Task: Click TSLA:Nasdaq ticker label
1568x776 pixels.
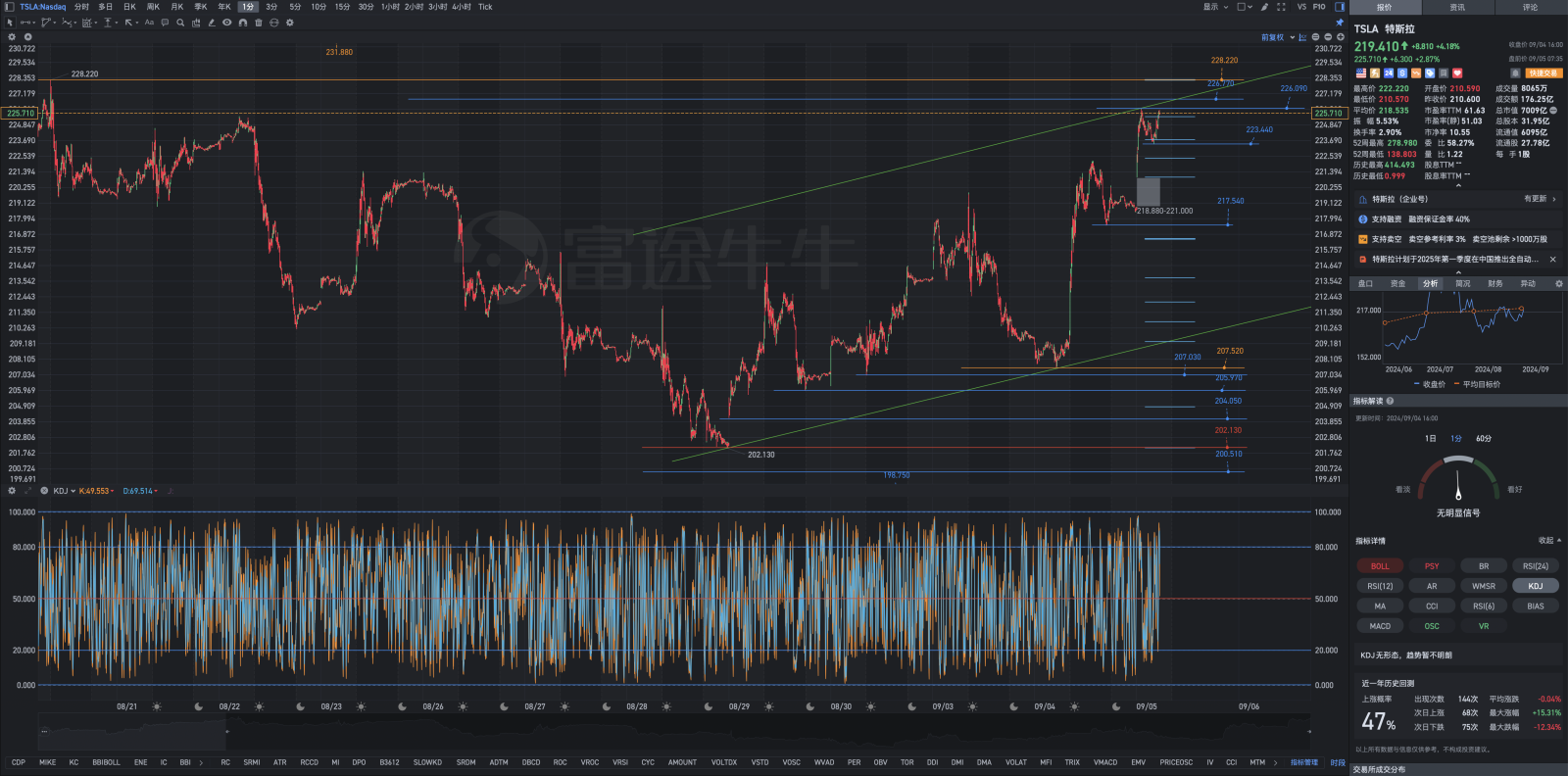Action: coord(43,7)
